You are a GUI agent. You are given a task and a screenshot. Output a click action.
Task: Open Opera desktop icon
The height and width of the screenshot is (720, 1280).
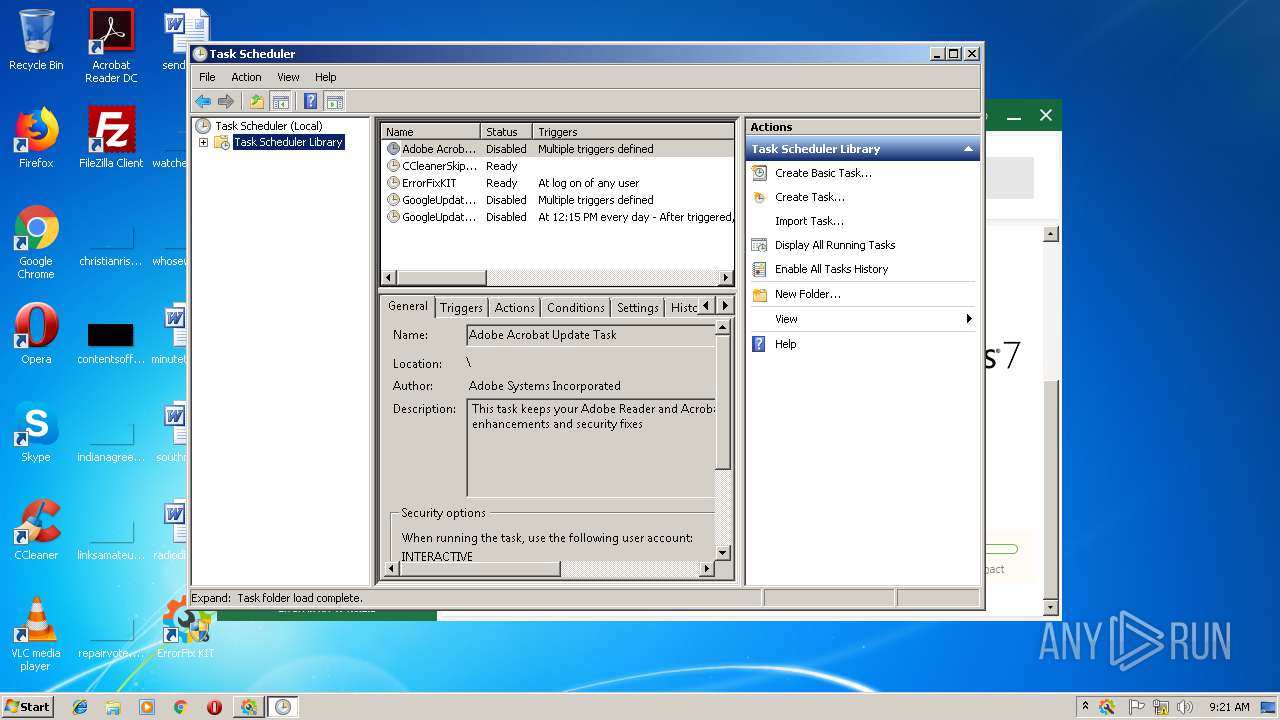pos(36,334)
